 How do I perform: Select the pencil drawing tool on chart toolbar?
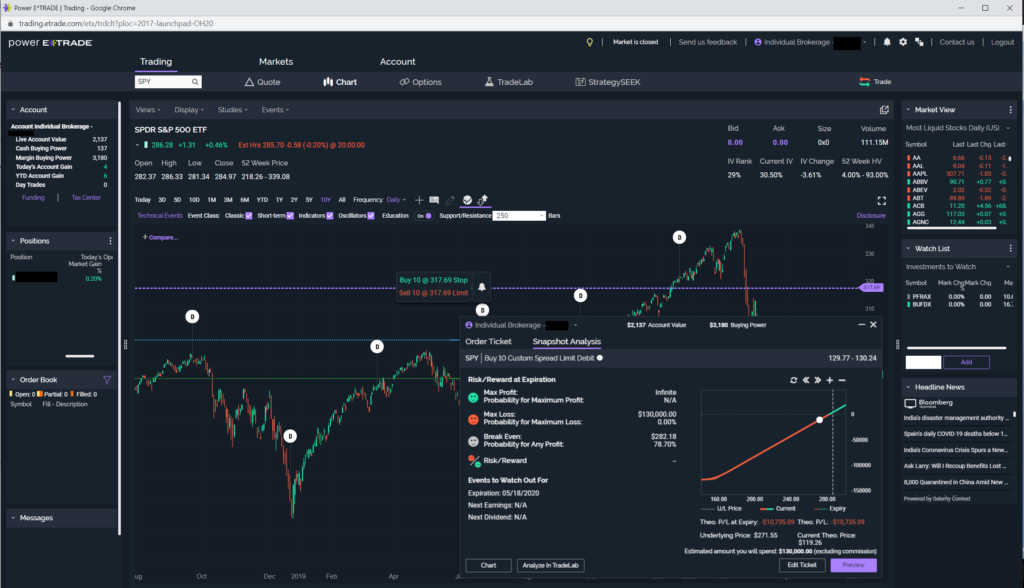point(450,200)
